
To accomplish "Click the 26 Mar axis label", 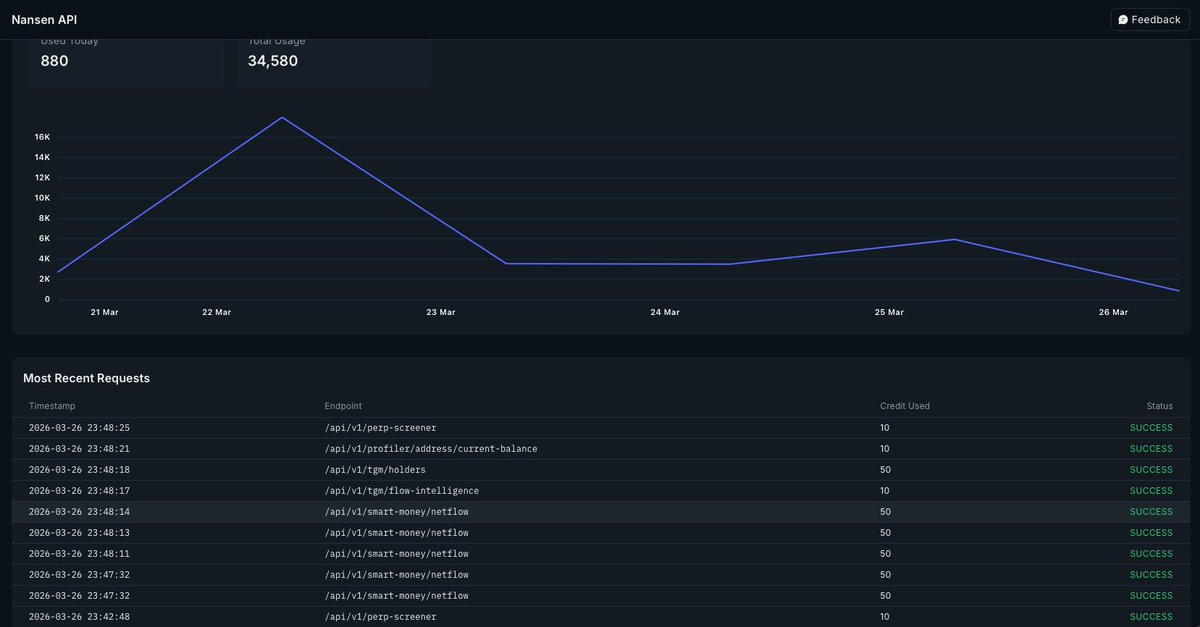I will (x=1113, y=313).
